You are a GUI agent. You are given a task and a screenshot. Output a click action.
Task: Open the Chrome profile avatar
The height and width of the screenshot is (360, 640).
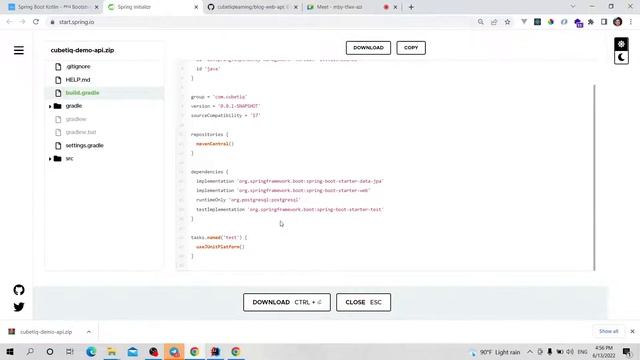point(618,22)
